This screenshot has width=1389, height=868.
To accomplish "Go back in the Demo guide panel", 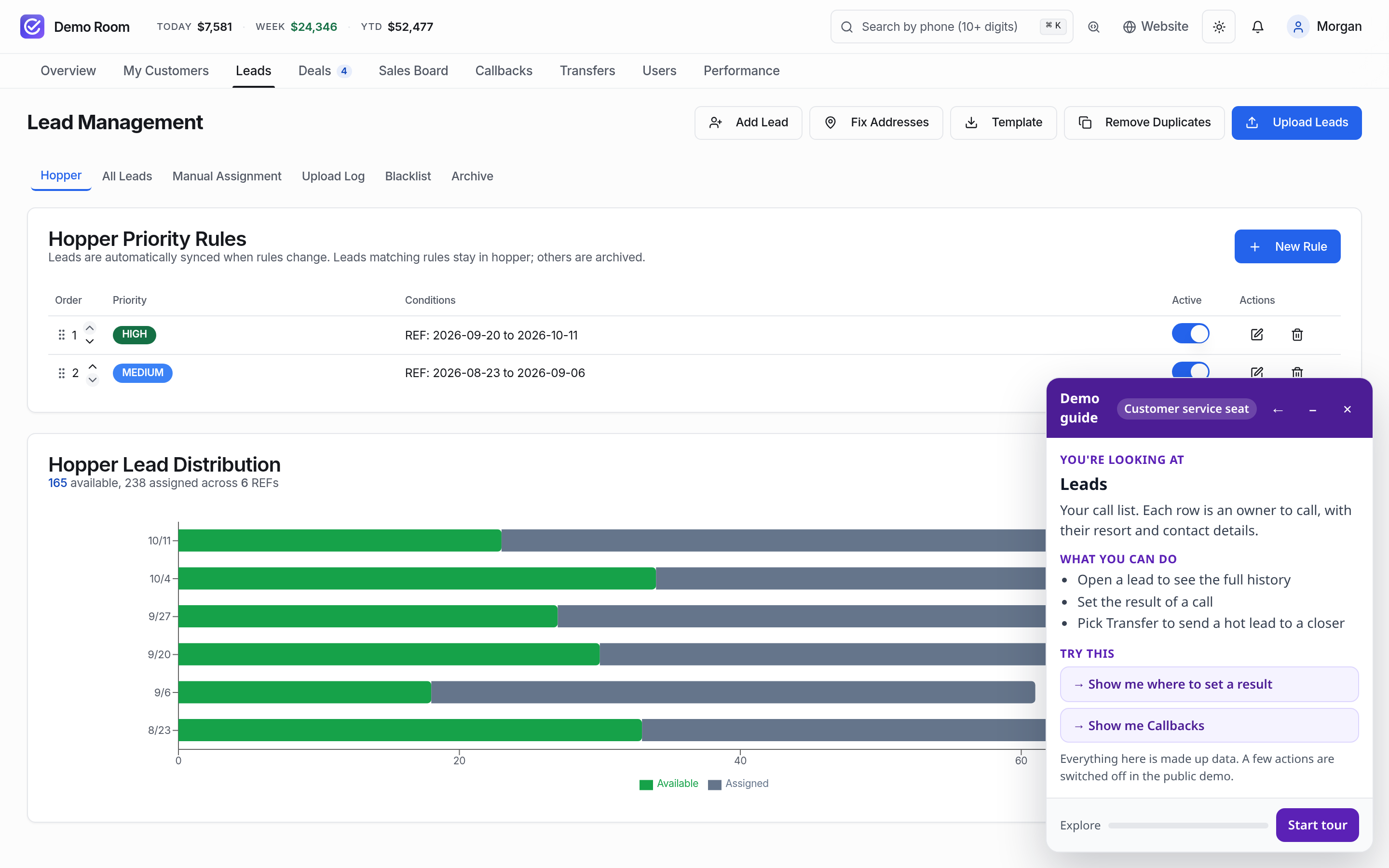I will point(1278,409).
